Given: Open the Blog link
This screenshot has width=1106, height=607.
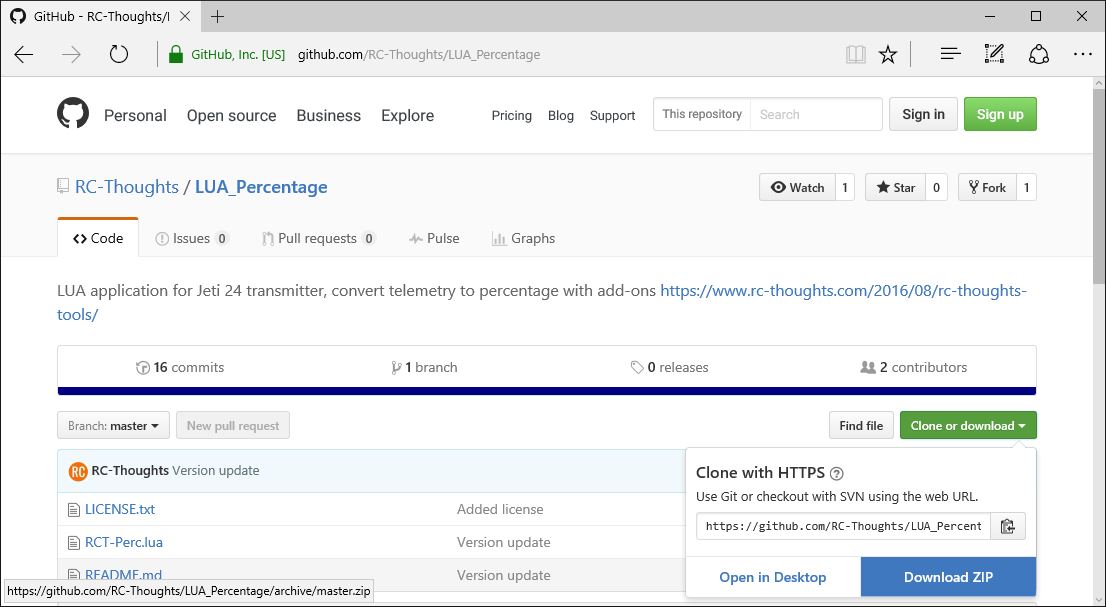Looking at the screenshot, I should (561, 116).
